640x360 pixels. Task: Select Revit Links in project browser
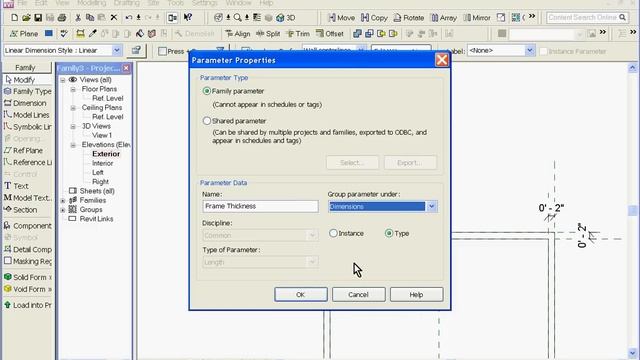[96, 219]
